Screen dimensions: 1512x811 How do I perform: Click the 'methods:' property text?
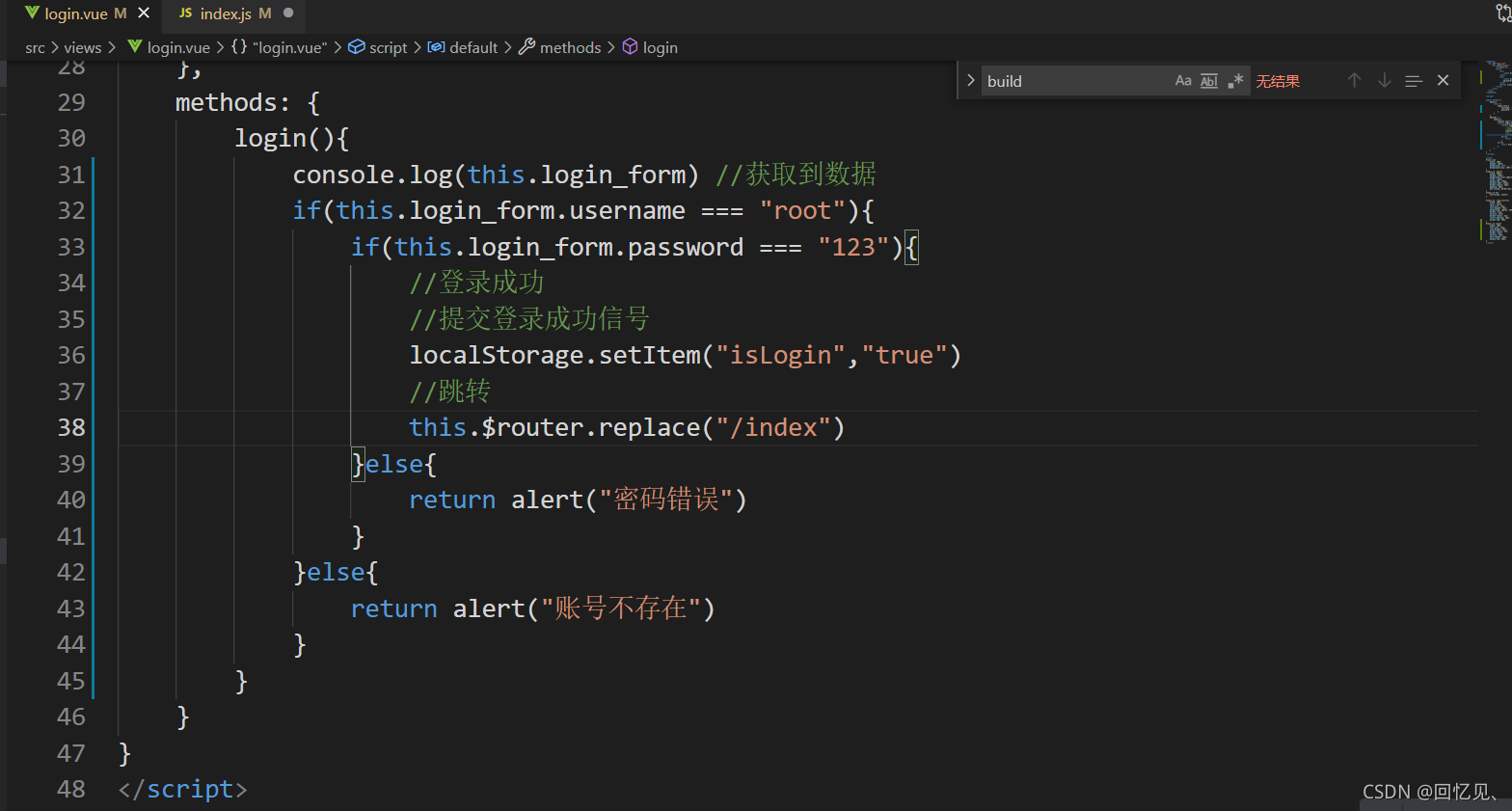click(232, 102)
